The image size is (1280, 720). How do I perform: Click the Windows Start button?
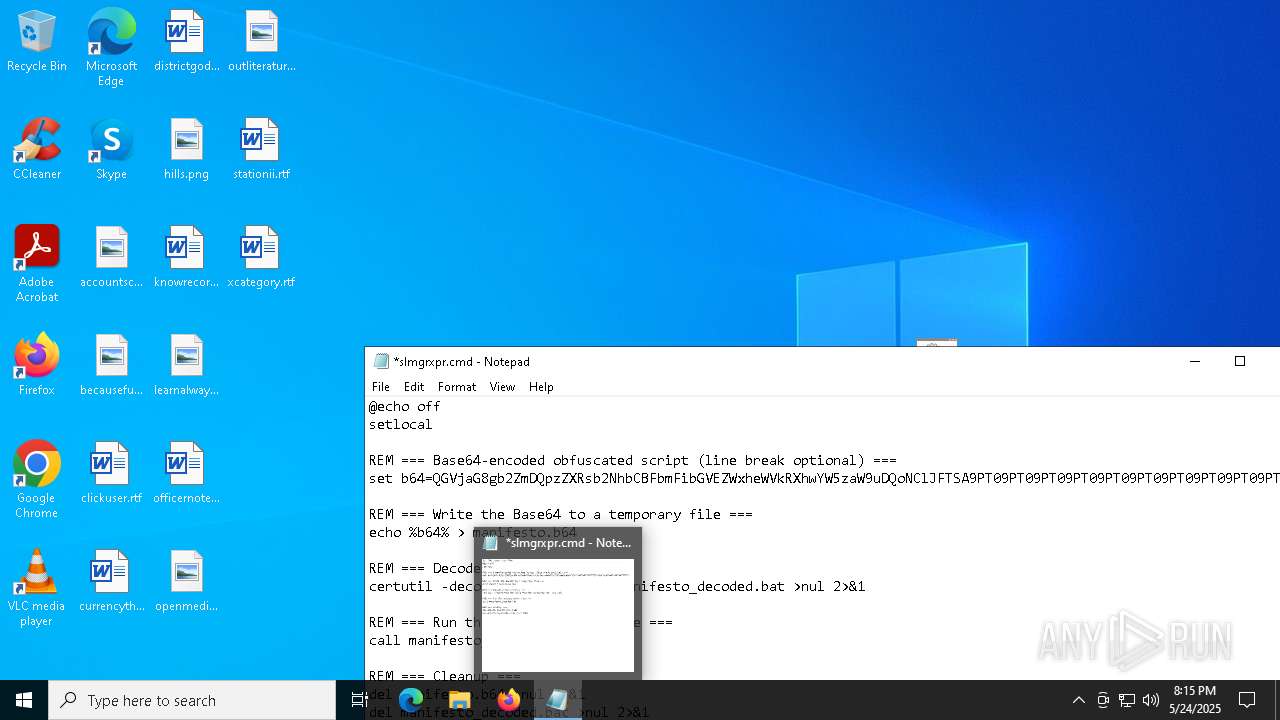[x=24, y=700]
